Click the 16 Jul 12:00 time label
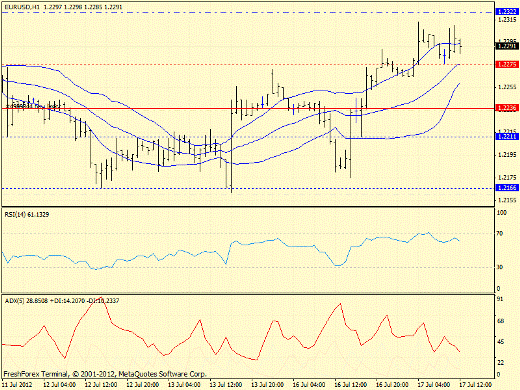Screen dimensions: 520x390 pyautogui.click(x=351, y=385)
